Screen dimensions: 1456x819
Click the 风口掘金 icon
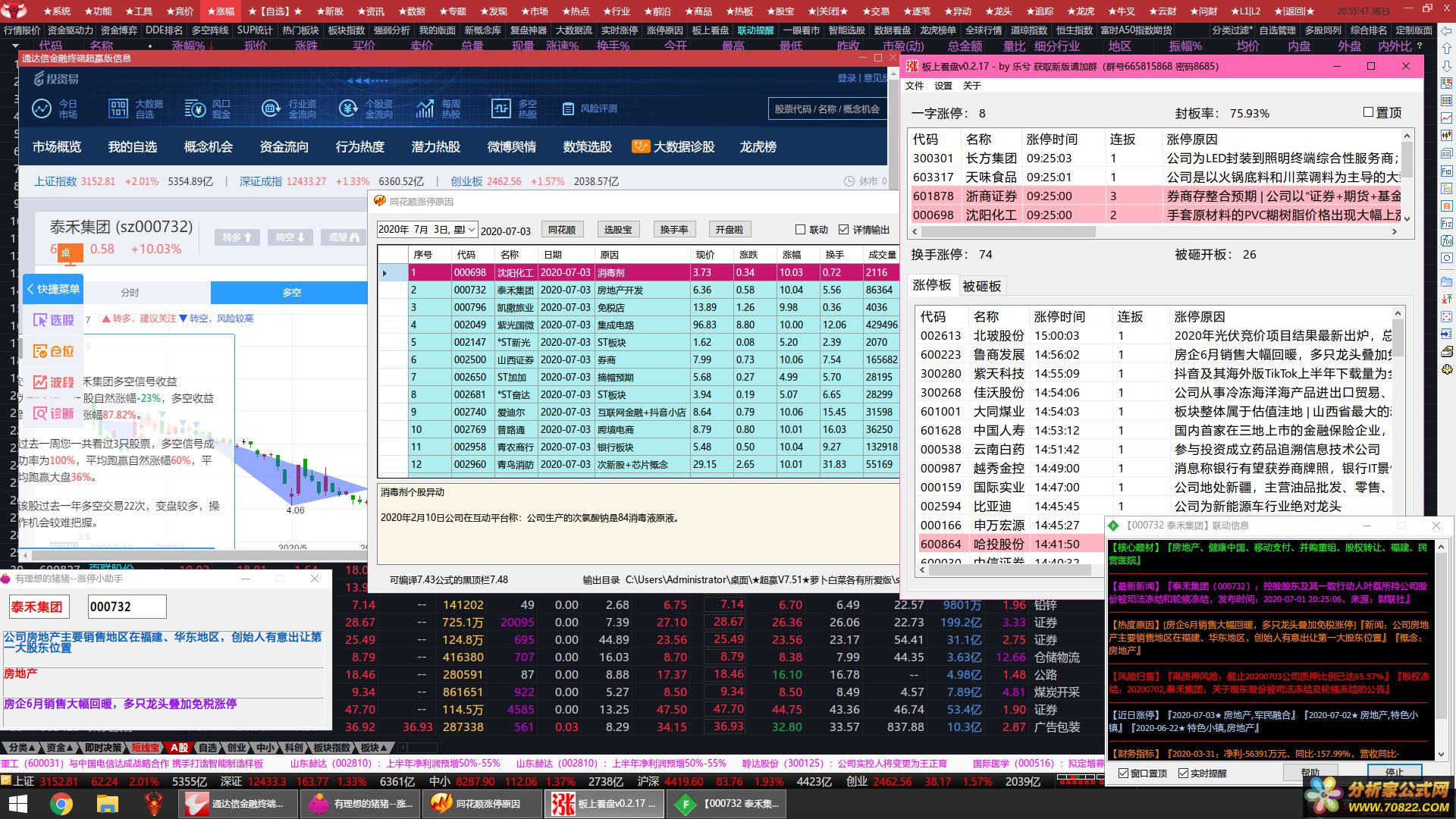pos(195,108)
